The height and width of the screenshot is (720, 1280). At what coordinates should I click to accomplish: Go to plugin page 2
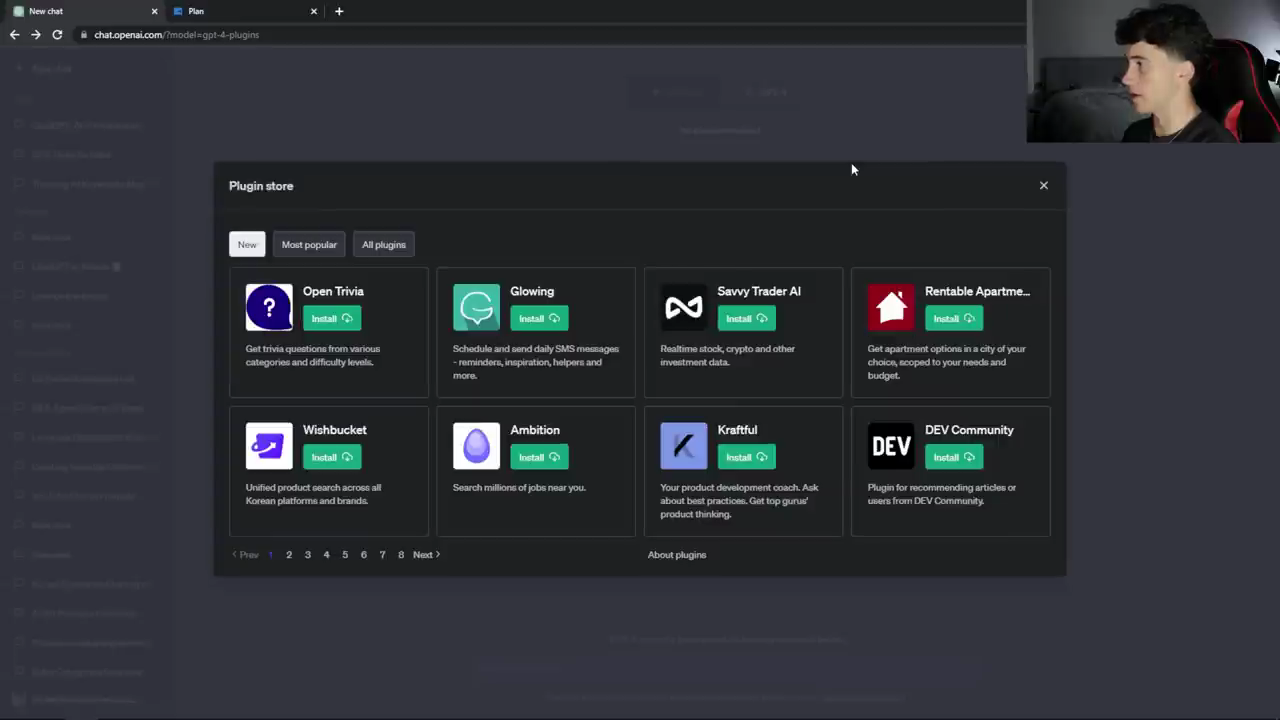point(289,555)
